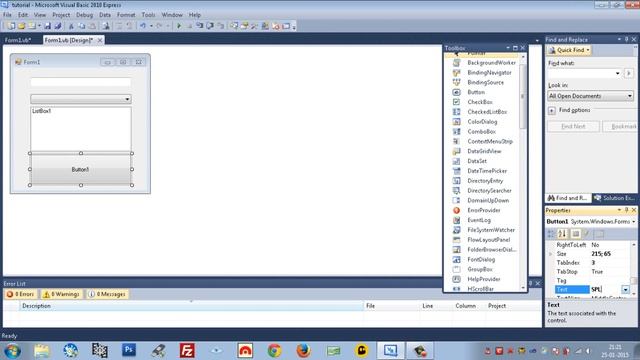Click the File column header in Error List

click(391, 306)
